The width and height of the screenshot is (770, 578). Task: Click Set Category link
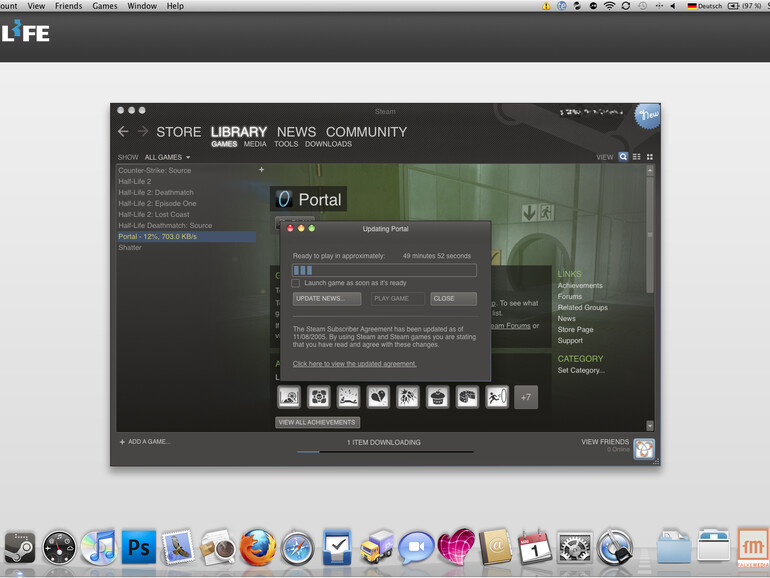581,370
